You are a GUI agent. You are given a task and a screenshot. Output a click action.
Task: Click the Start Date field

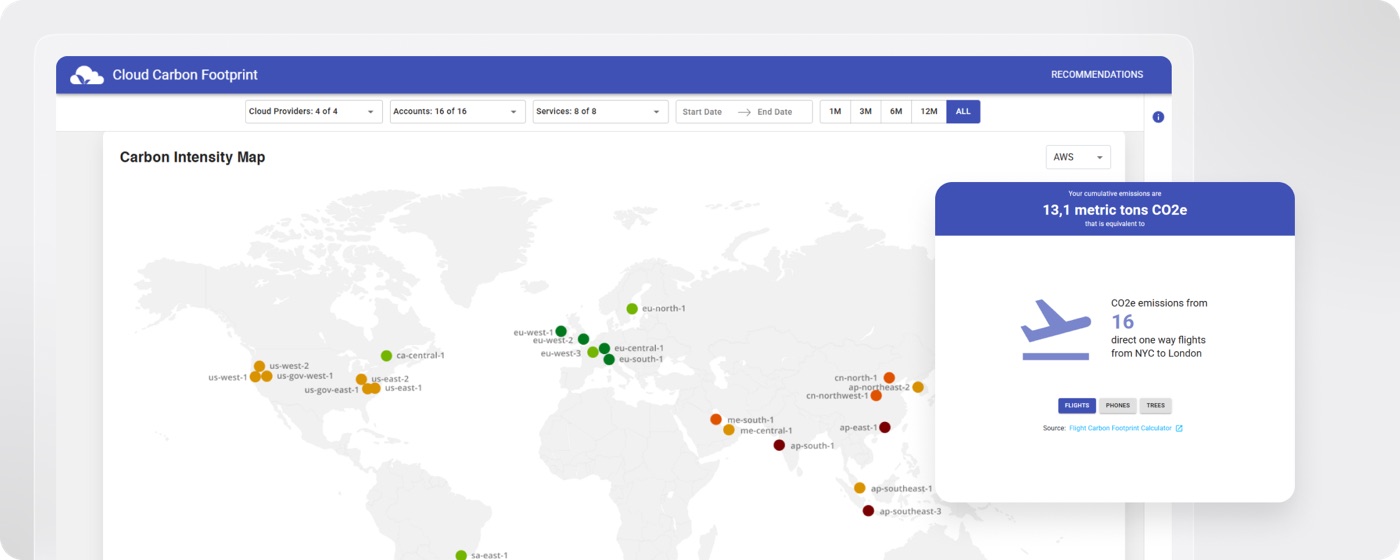point(702,112)
